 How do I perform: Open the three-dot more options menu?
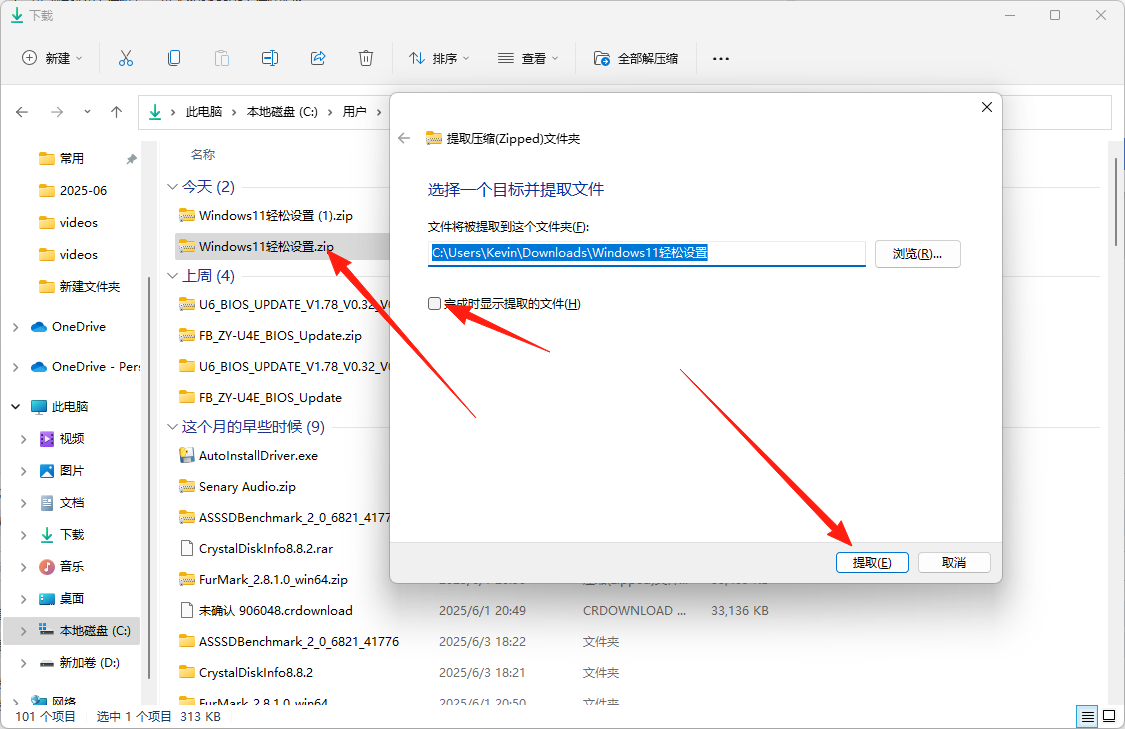(720, 58)
